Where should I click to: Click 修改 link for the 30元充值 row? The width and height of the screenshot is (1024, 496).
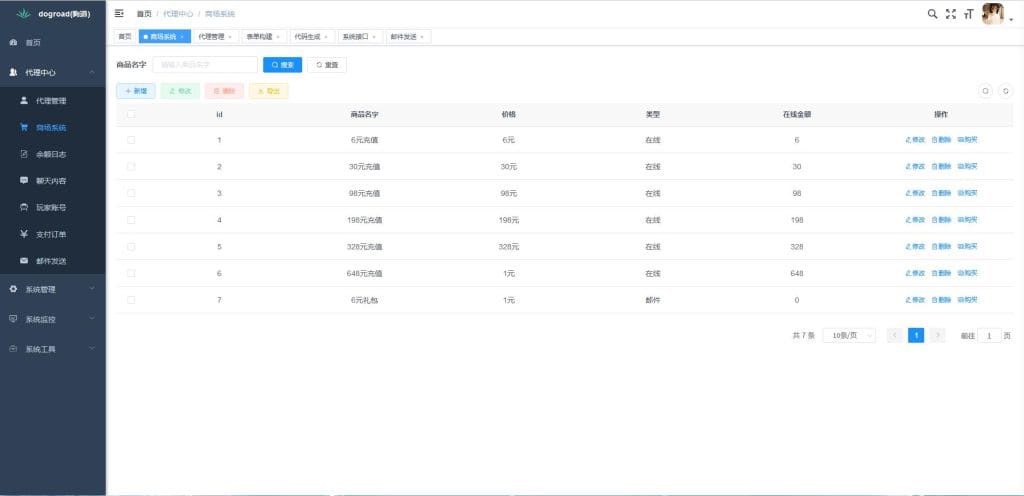(x=915, y=166)
